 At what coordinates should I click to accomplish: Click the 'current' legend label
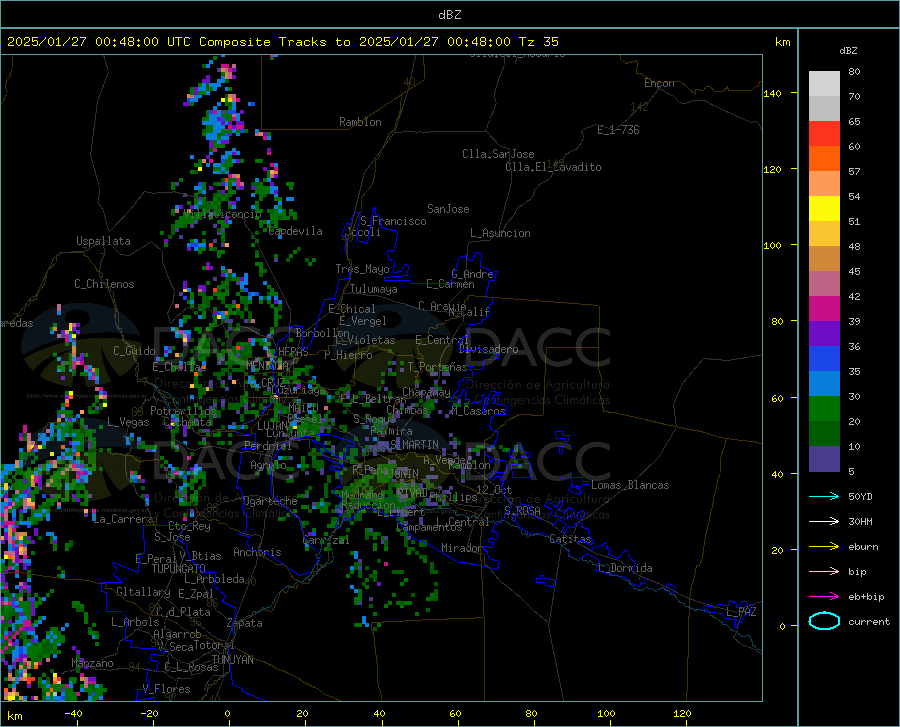(x=869, y=621)
